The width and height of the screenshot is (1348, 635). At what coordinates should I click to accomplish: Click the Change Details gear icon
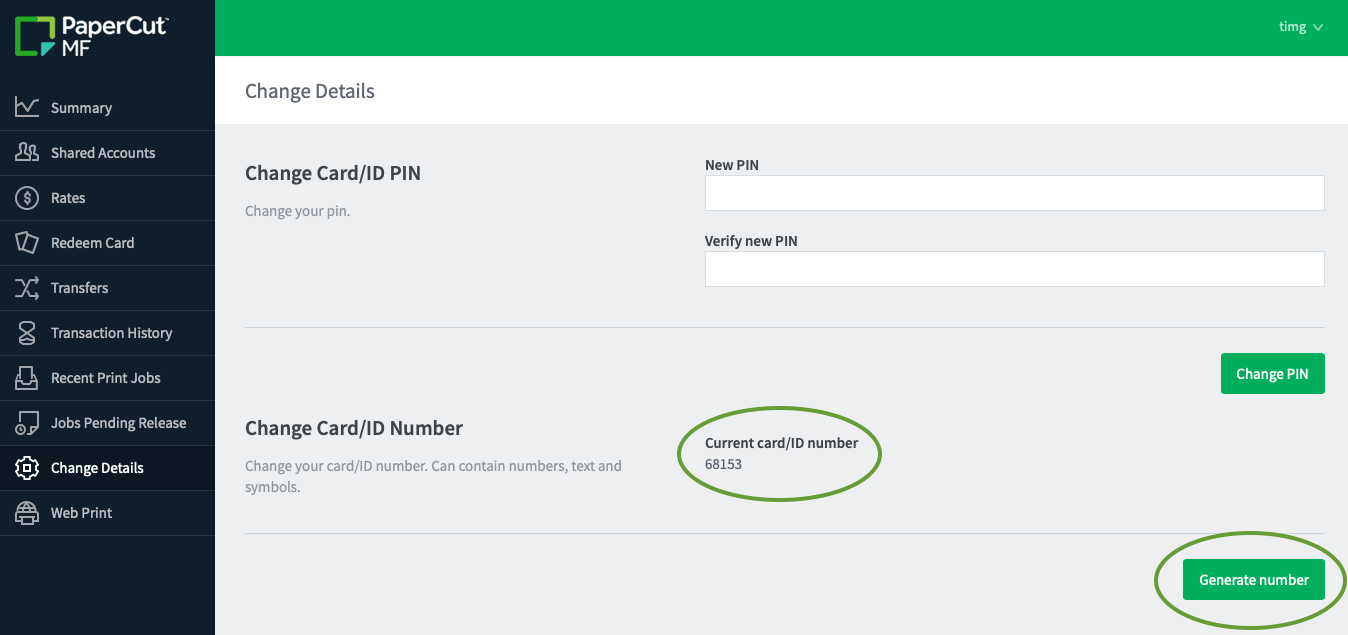[27, 468]
